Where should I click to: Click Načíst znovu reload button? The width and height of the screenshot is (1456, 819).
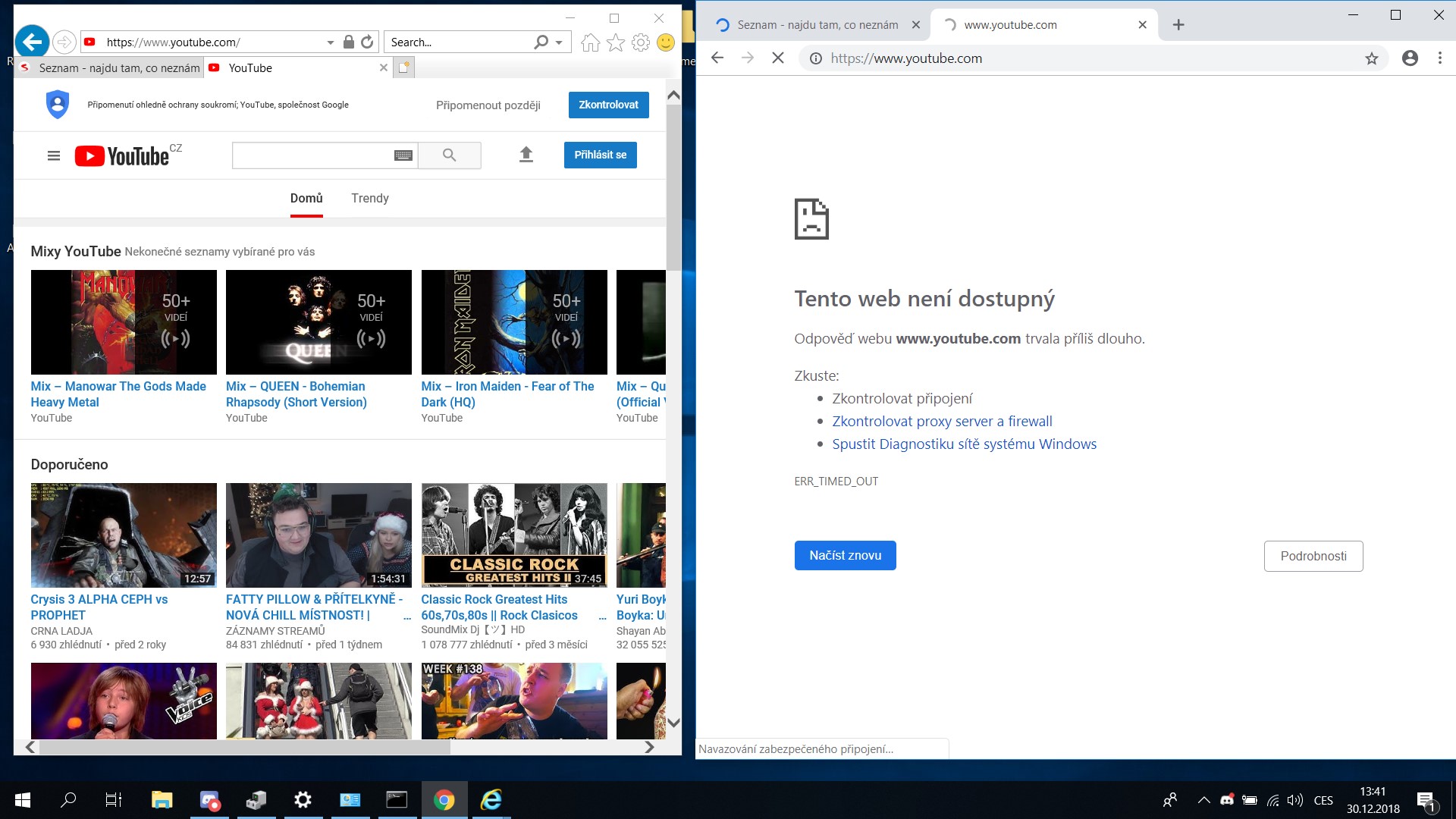pyautogui.click(x=845, y=555)
